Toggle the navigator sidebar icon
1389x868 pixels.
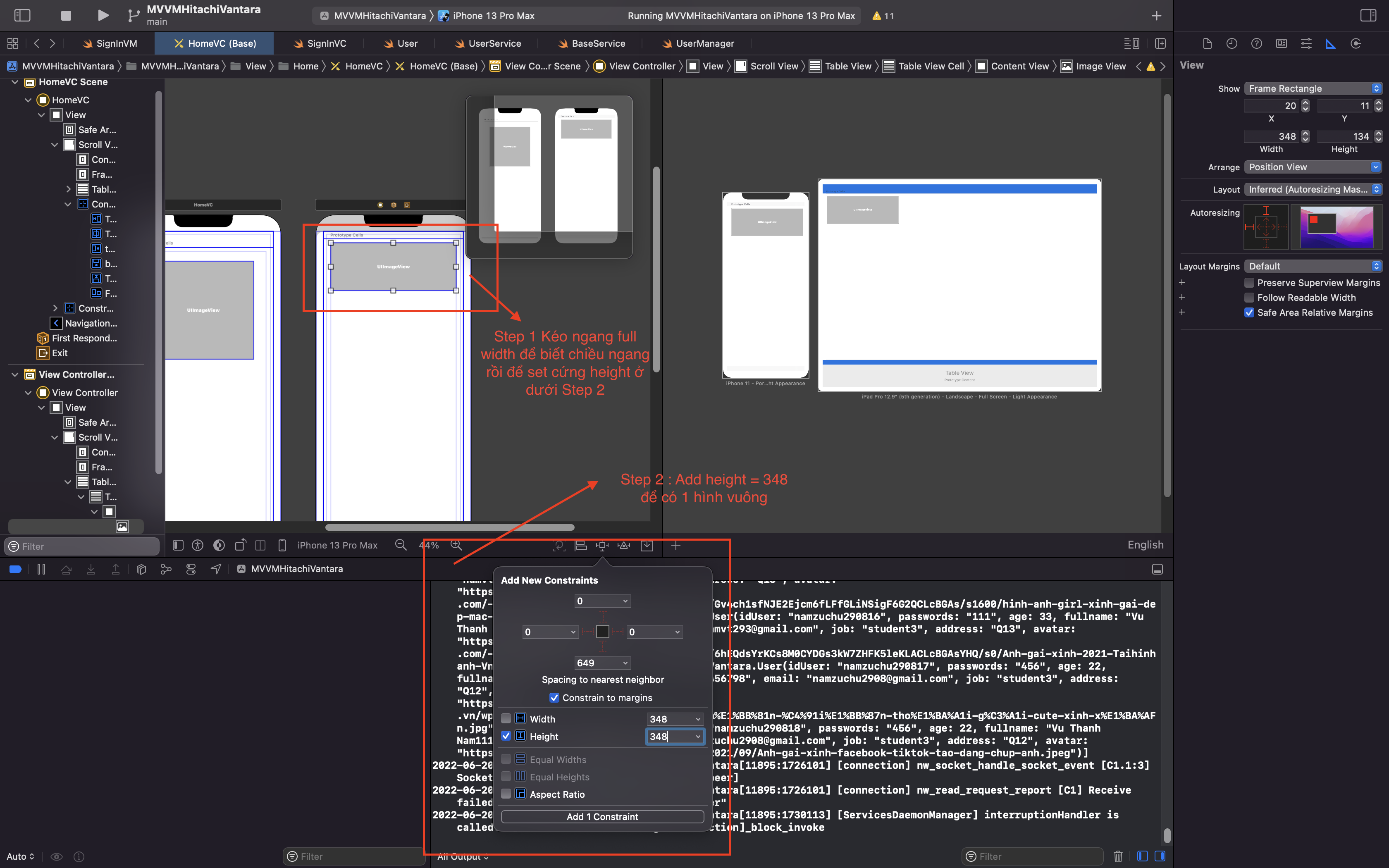point(22,16)
